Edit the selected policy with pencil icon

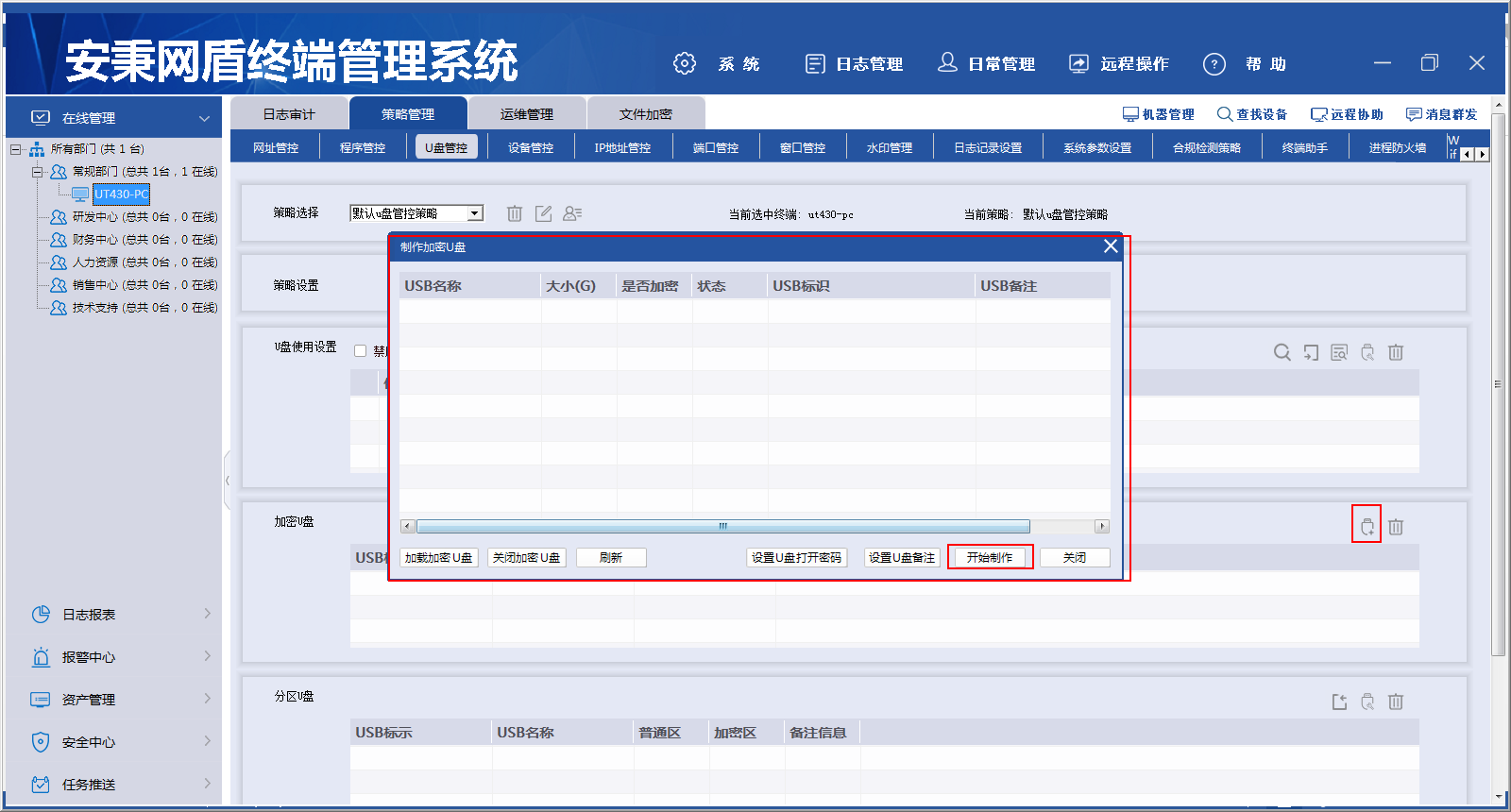tap(543, 213)
